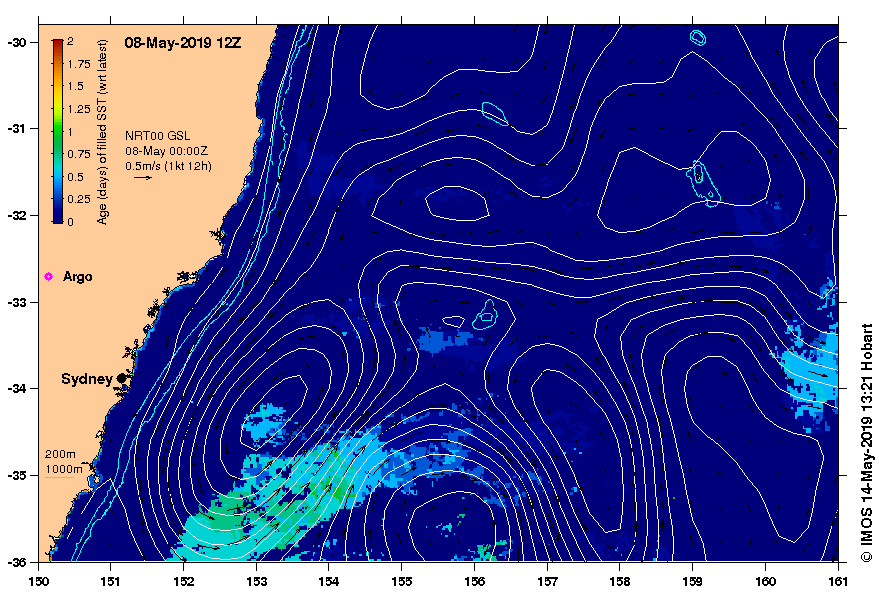Click the 1000m depth legend label
Viewport: 879px width, 600px height.
point(63,469)
